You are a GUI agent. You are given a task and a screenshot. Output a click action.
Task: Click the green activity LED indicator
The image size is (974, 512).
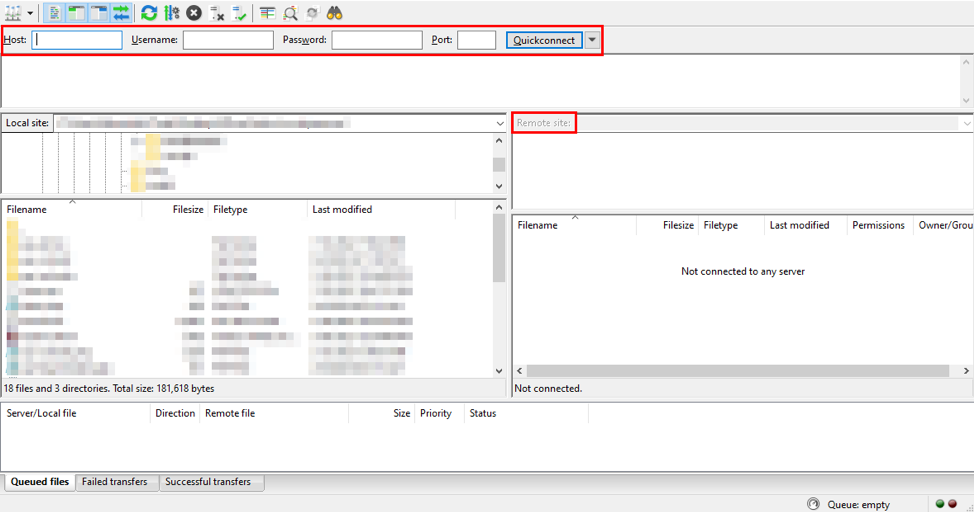(940, 504)
